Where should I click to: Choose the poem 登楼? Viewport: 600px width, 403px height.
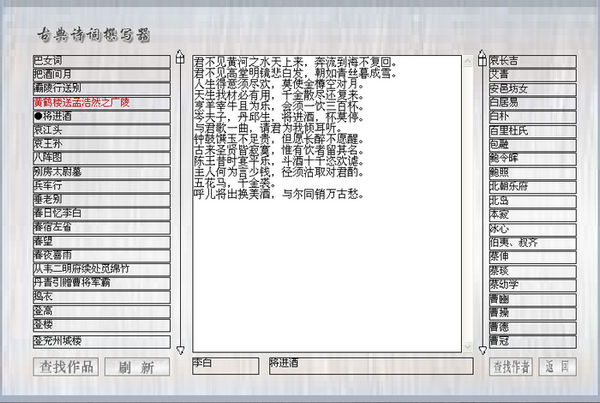pyautogui.click(x=102, y=325)
